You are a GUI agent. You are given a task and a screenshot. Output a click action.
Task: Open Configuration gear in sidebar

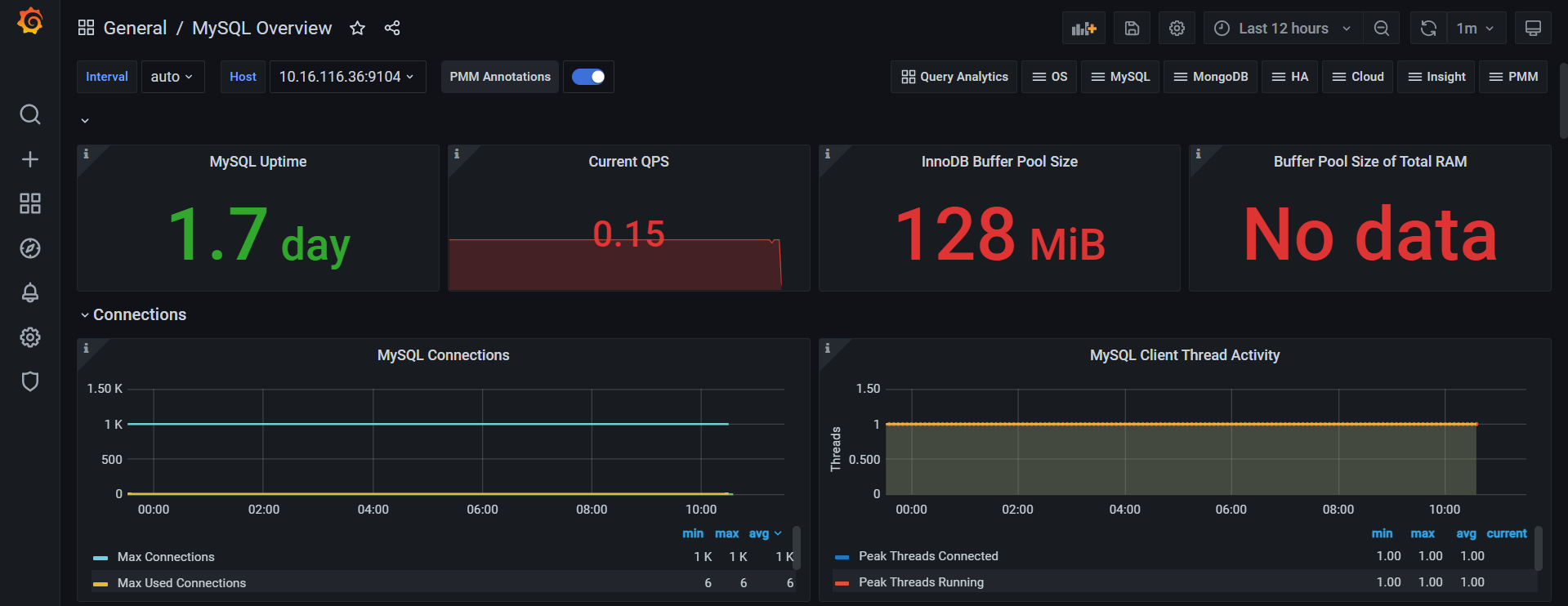(x=30, y=337)
